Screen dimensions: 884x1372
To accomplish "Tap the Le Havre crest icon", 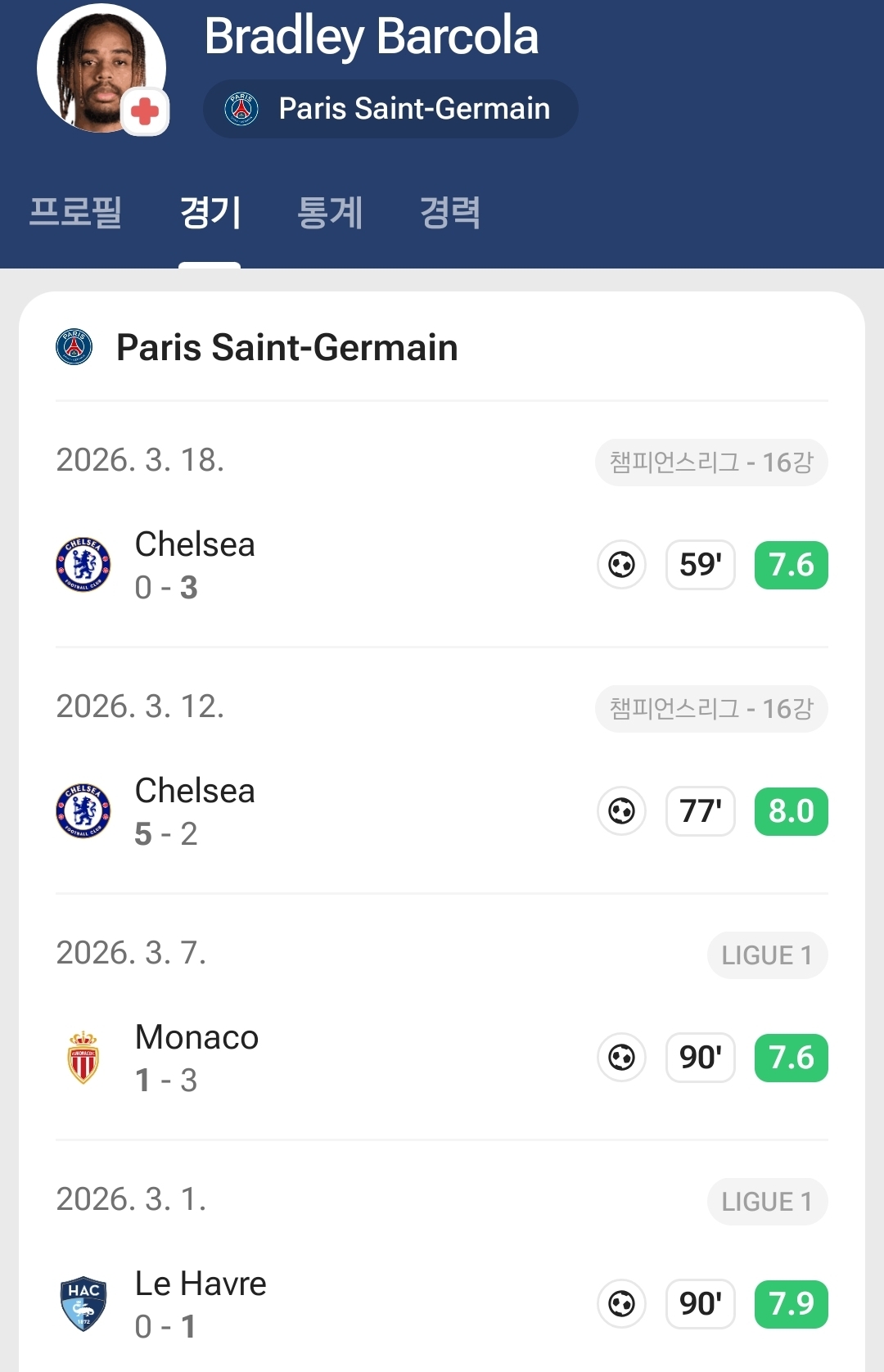I will [83, 1304].
